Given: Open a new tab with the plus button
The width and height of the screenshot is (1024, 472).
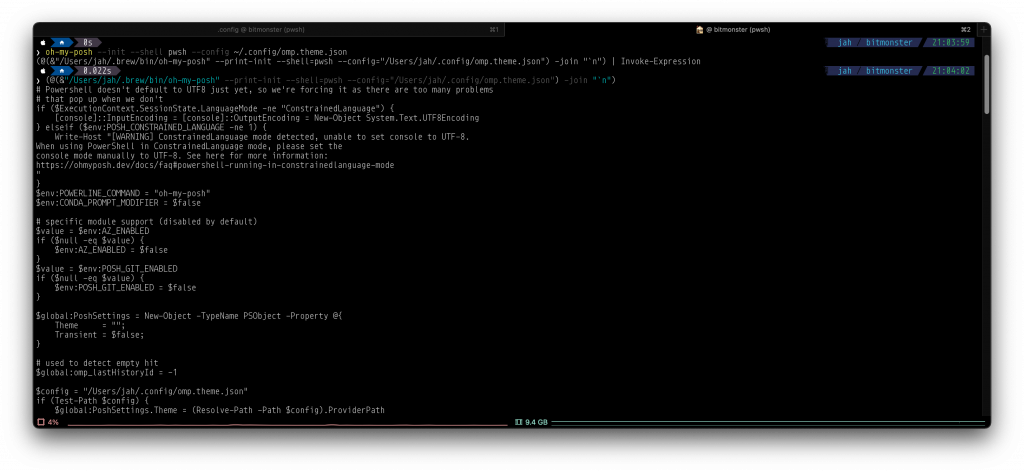Looking at the screenshot, I should (983, 29).
